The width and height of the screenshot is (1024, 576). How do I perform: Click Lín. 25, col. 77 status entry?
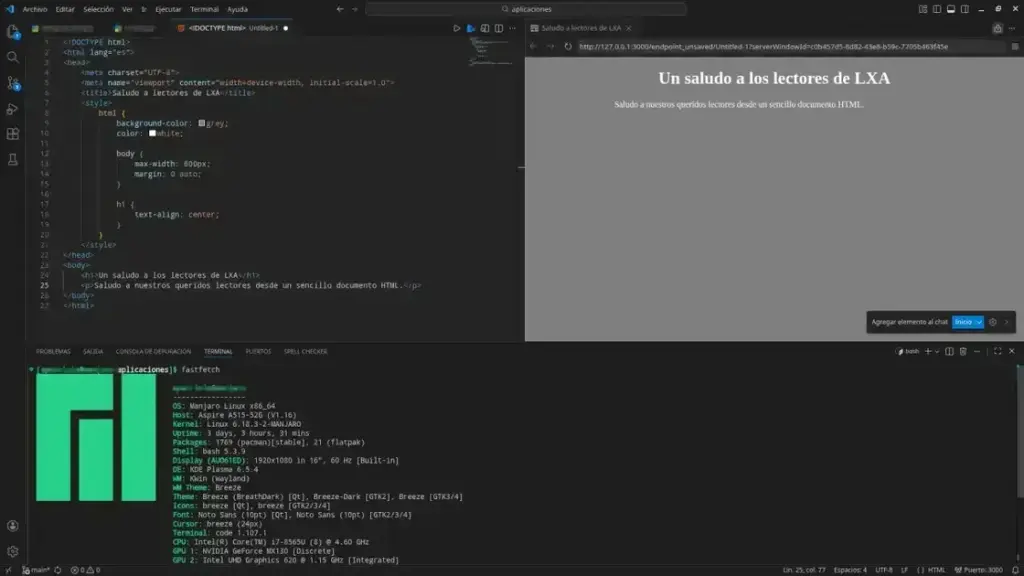point(803,570)
